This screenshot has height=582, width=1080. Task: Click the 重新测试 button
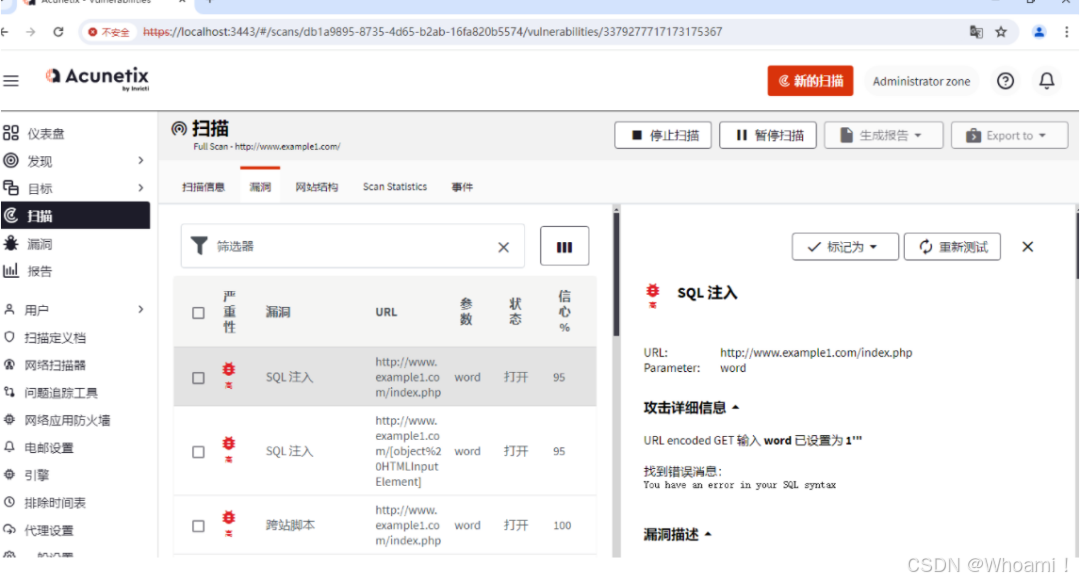[x=953, y=247]
